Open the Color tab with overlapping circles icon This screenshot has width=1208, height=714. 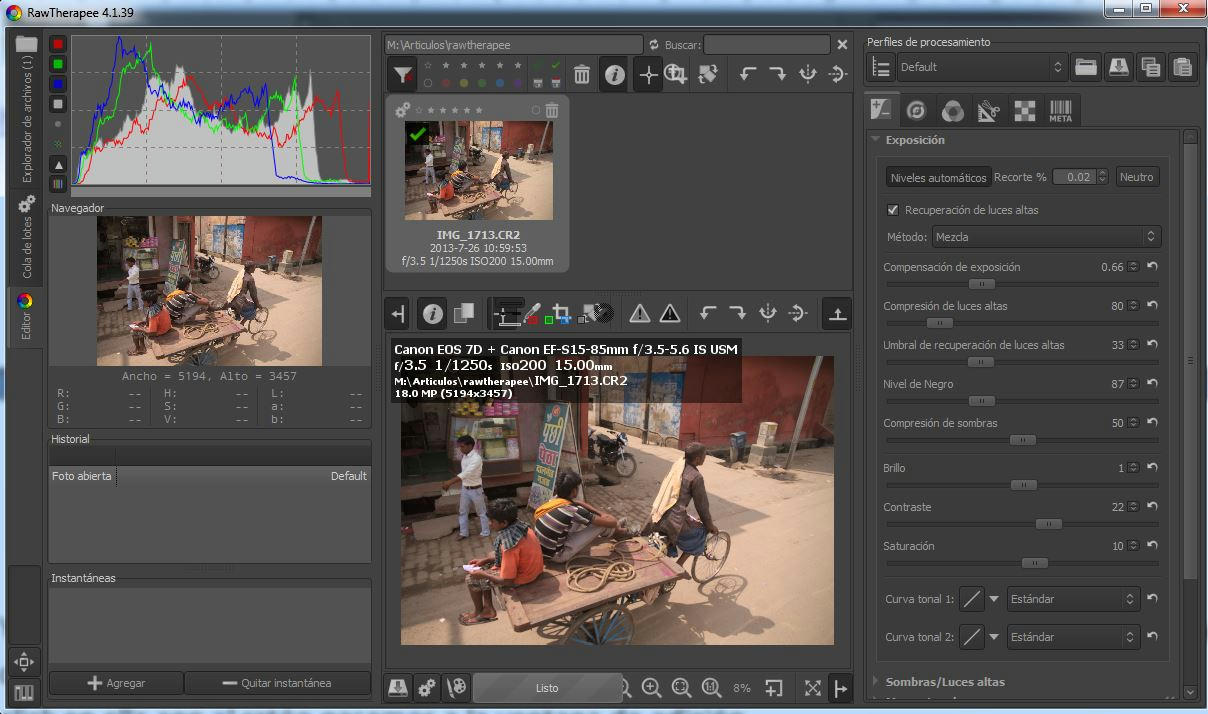(x=953, y=110)
